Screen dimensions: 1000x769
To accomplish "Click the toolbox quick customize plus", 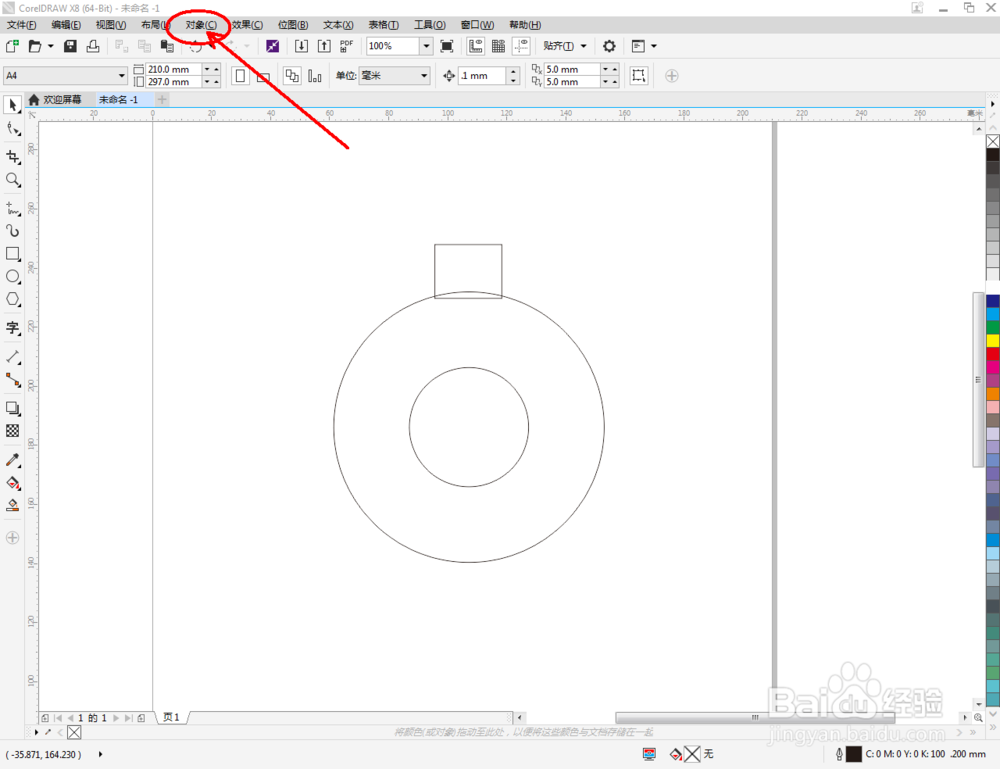I will click(x=12, y=538).
